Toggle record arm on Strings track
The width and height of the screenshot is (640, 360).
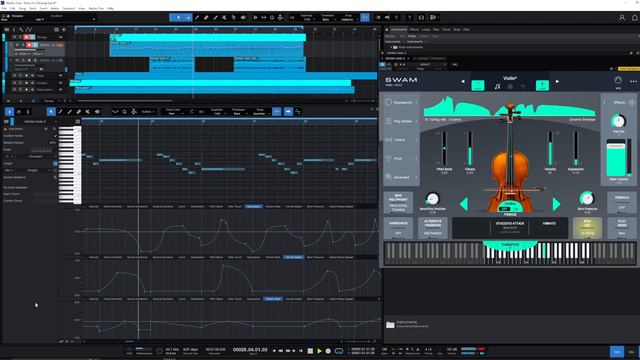point(26,37)
